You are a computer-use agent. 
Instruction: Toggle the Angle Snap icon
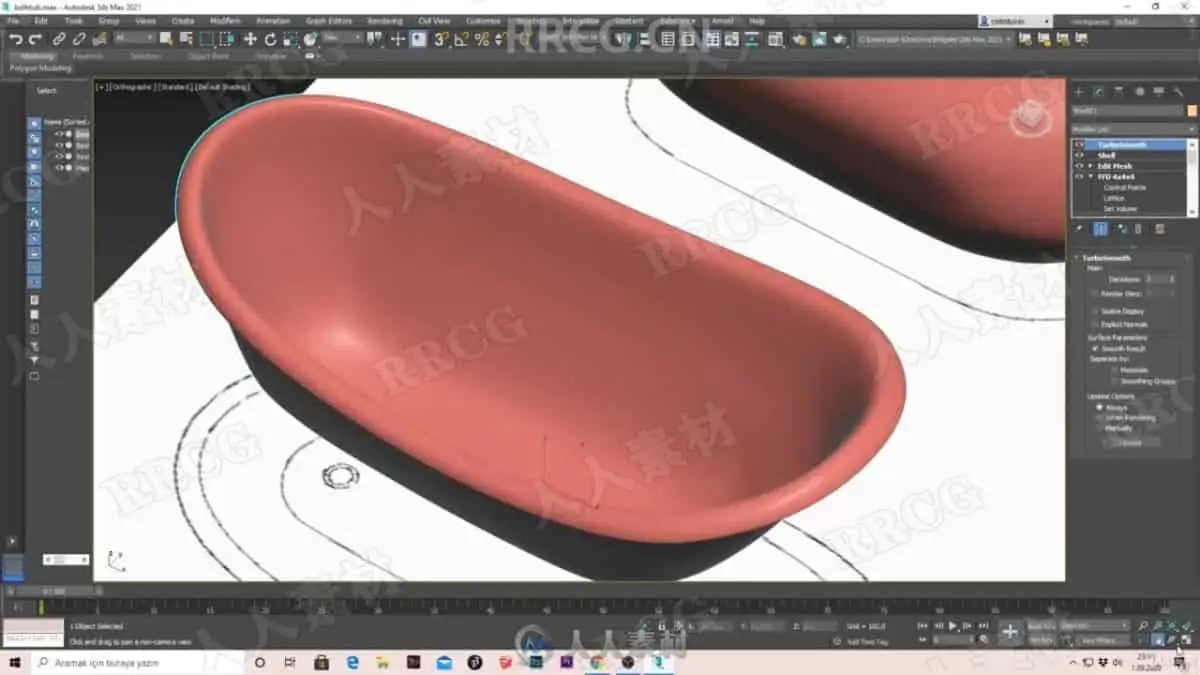click(x=462, y=39)
